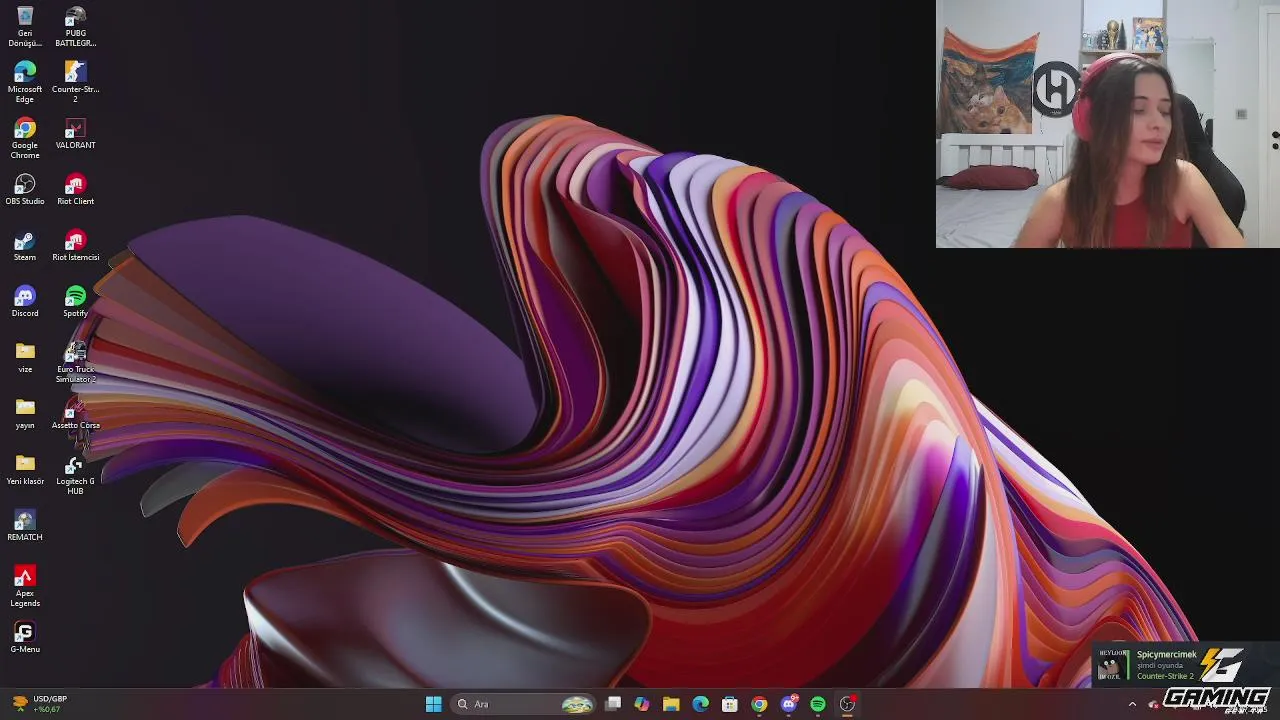
Task: Select the VALORANT desktop shortcut
Action: coord(75,134)
